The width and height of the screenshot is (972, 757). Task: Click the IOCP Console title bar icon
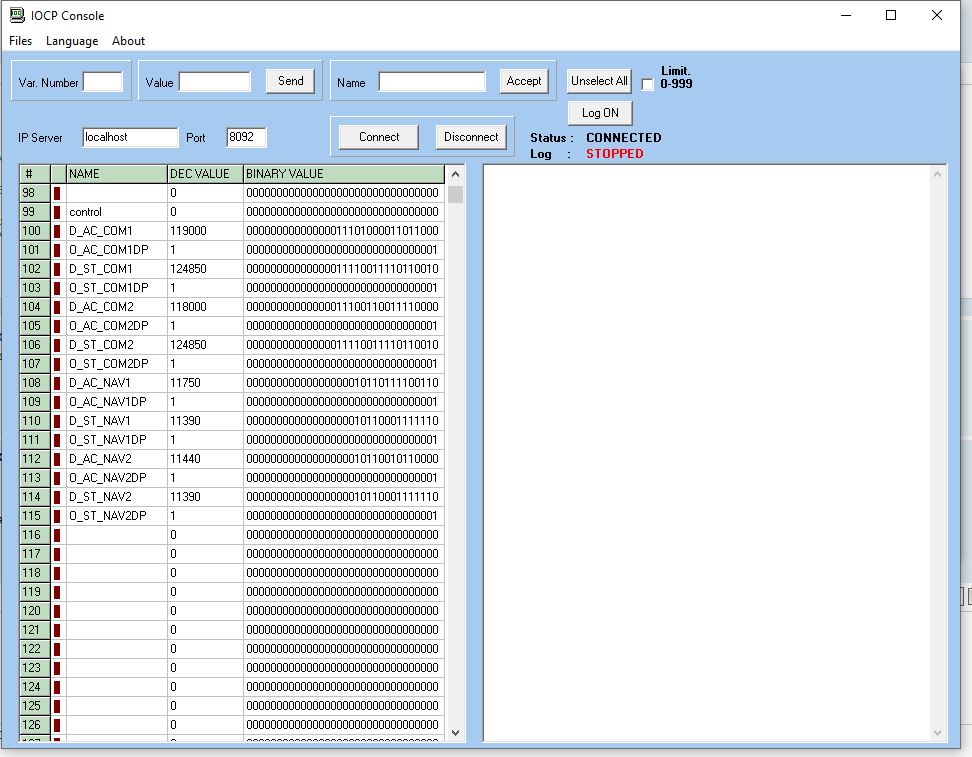[x=16, y=15]
